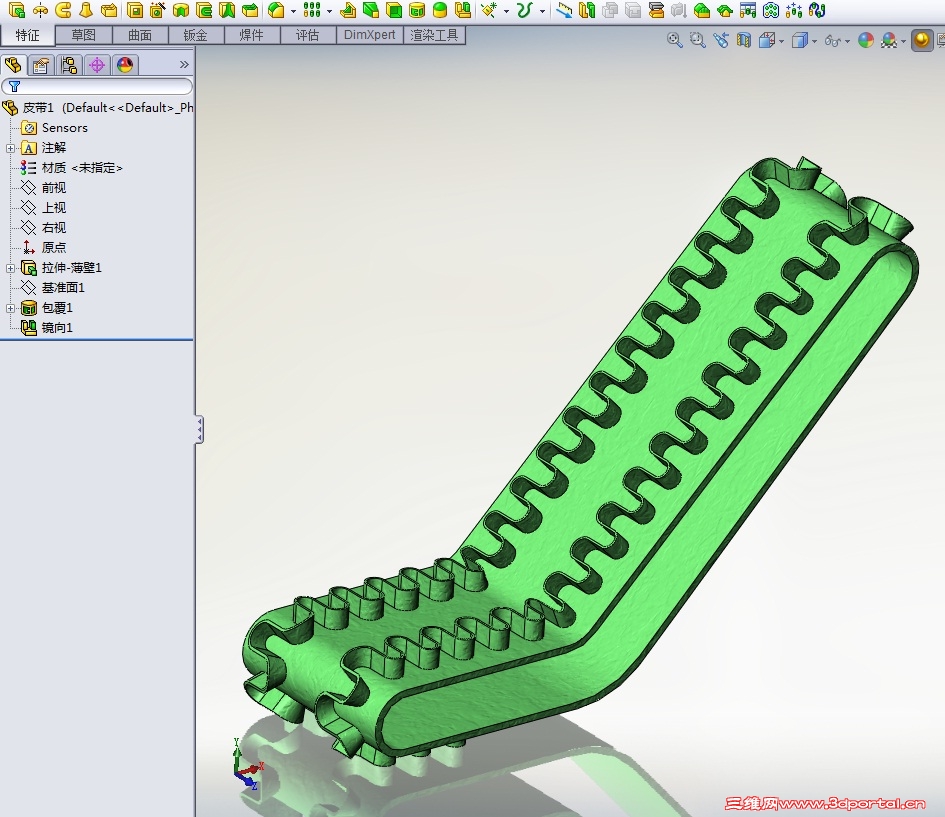Image resolution: width=945 pixels, height=817 pixels.
Task: Open the Fillet dropdown arrow
Action: pyautogui.click(x=294, y=11)
